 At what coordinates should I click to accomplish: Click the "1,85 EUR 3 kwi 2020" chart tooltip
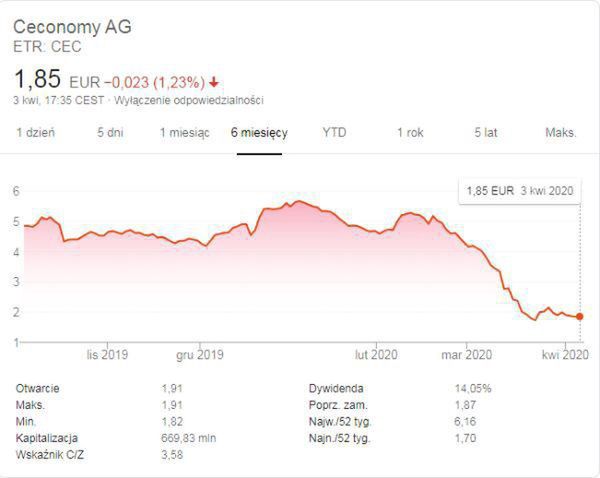click(521, 190)
